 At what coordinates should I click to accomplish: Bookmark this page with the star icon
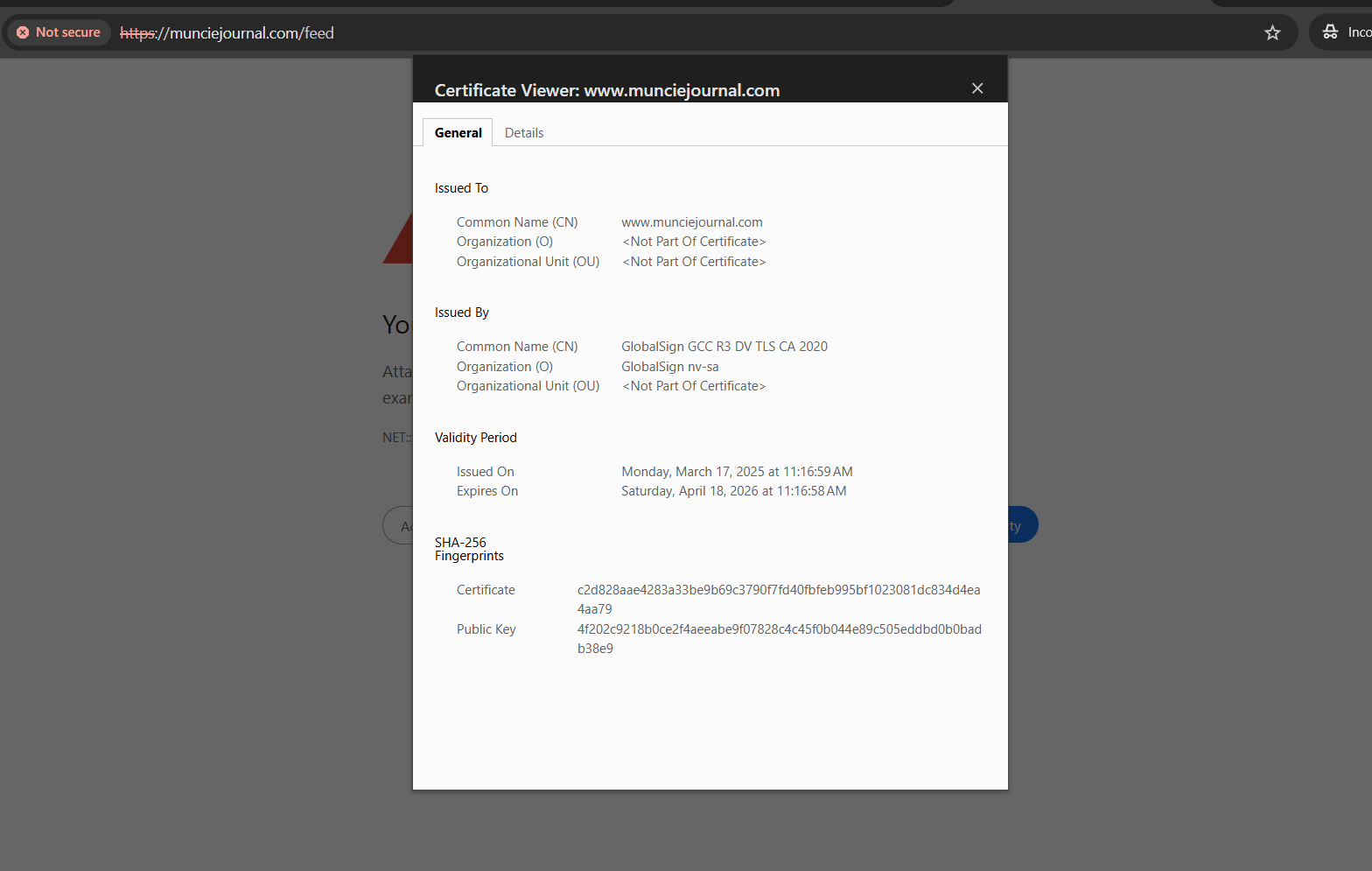click(x=1272, y=33)
